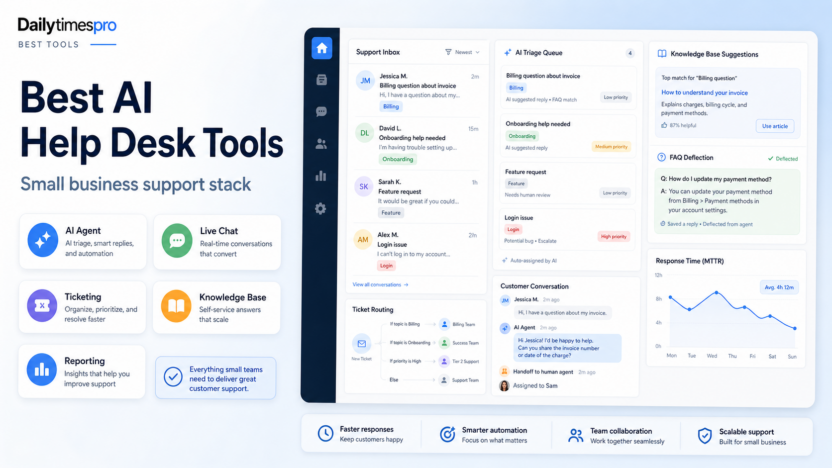Viewport: 832px width, 468px height.
Task: Click the Live Chat green bubble icon
Action: (x=177, y=240)
